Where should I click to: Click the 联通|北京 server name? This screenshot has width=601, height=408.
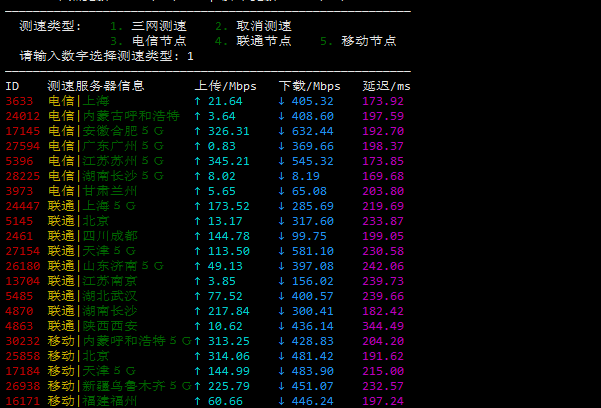(79, 221)
